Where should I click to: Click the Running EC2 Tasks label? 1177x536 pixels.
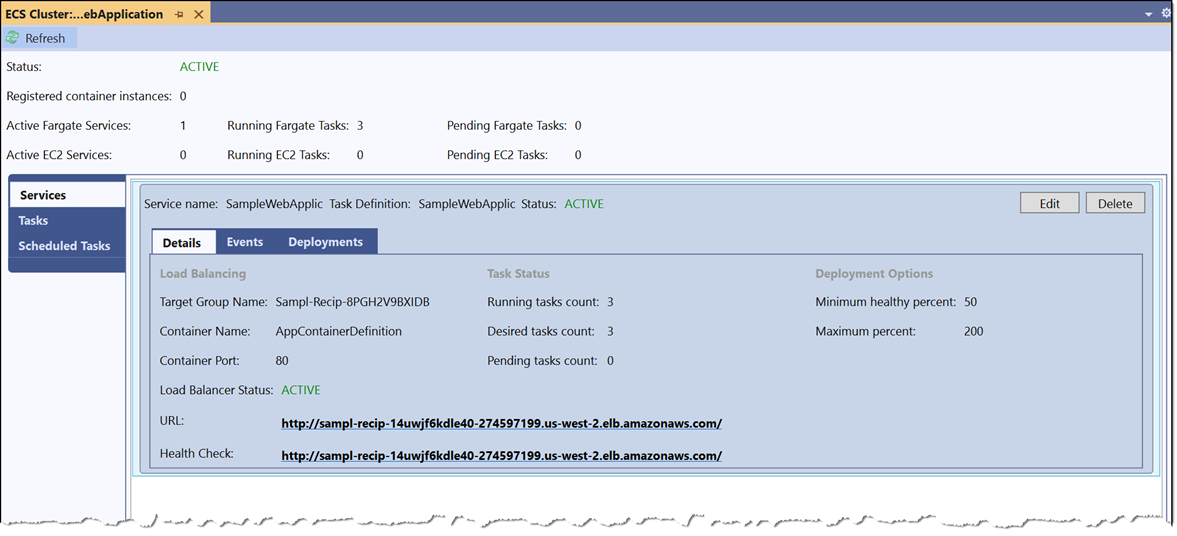[278, 155]
